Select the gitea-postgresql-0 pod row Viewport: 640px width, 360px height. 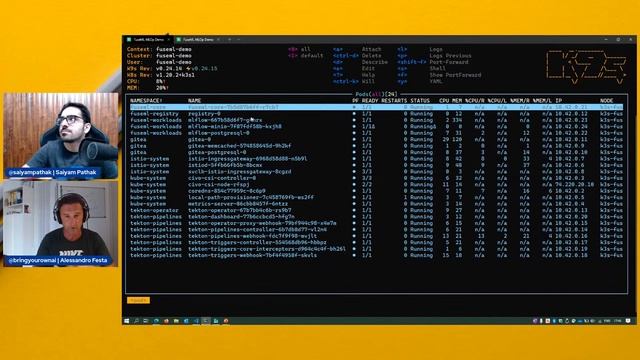pyautogui.click(x=376, y=152)
